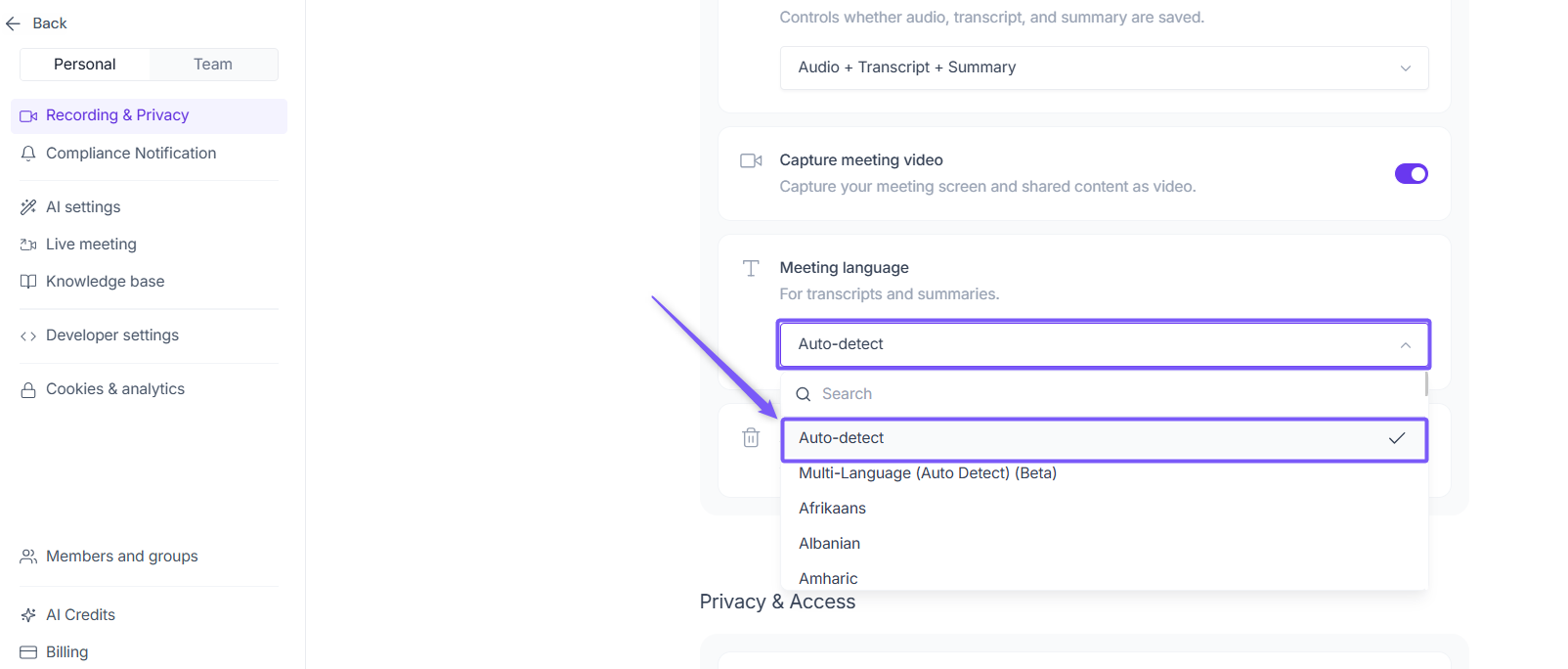Click the AI Credits sparkle icon
The width and height of the screenshot is (1568, 669).
(28, 615)
